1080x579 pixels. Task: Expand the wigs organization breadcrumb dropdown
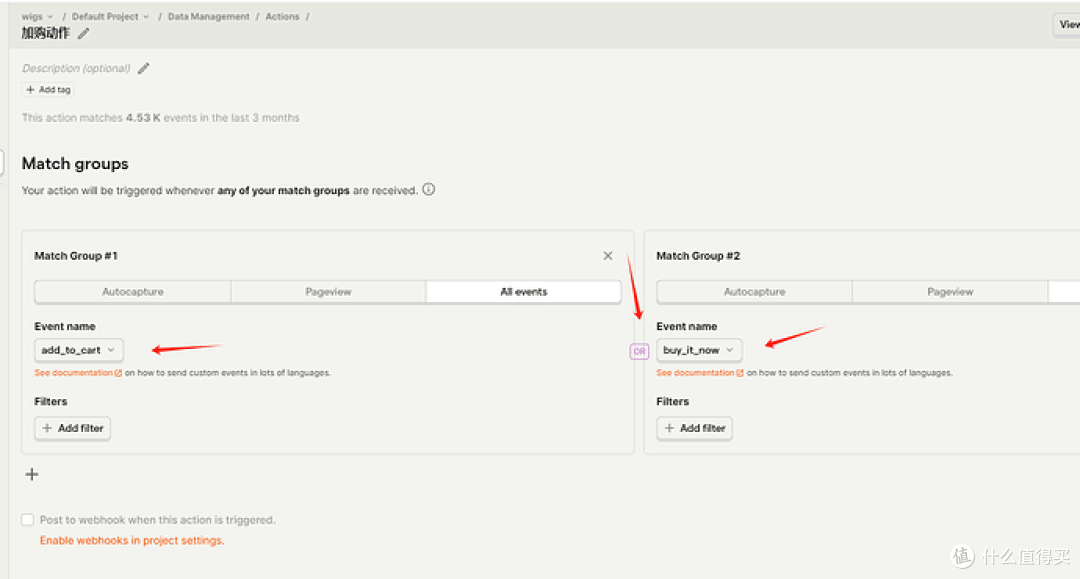point(37,17)
